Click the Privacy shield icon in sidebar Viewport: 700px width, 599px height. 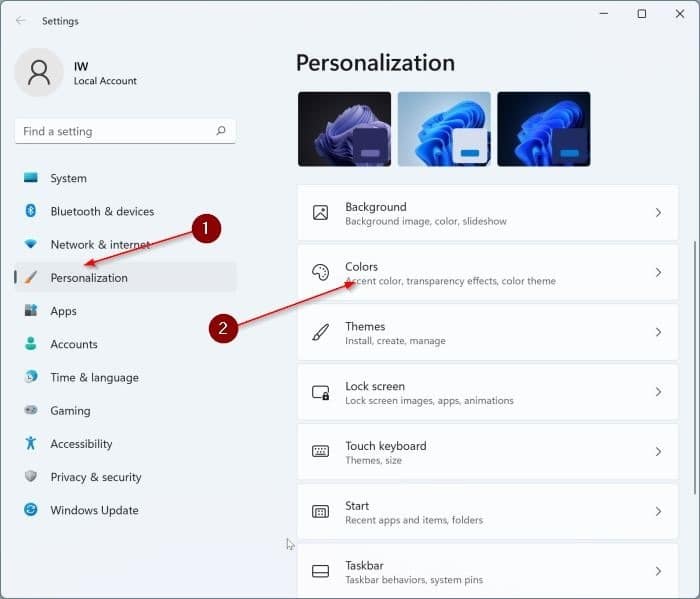31,476
